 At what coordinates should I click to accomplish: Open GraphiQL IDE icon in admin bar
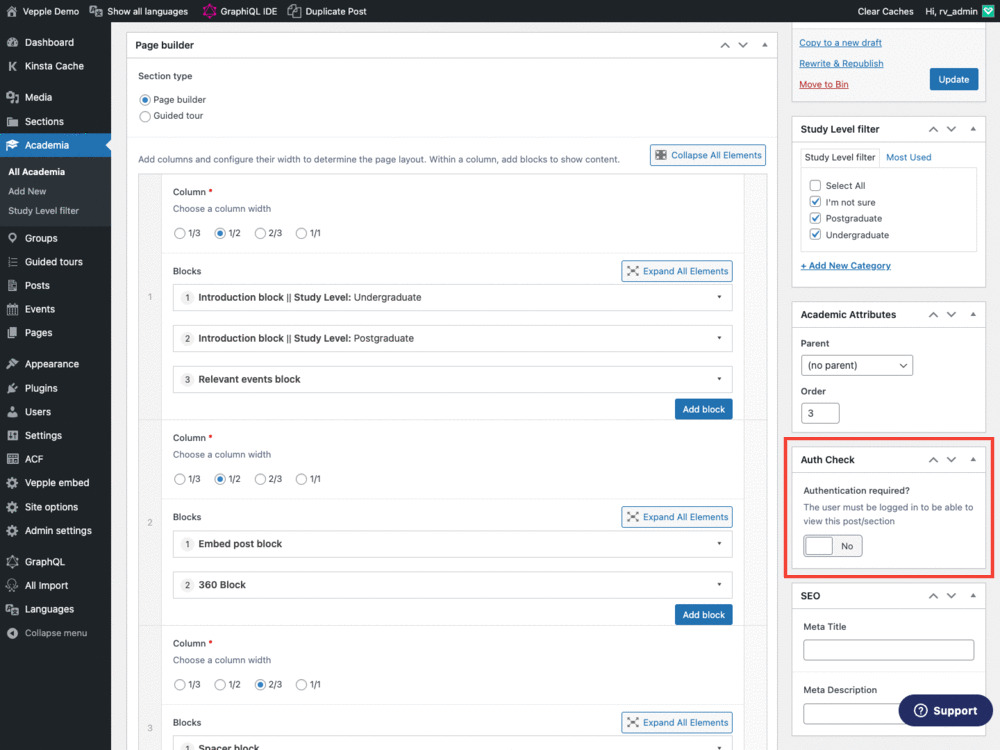click(x=209, y=11)
